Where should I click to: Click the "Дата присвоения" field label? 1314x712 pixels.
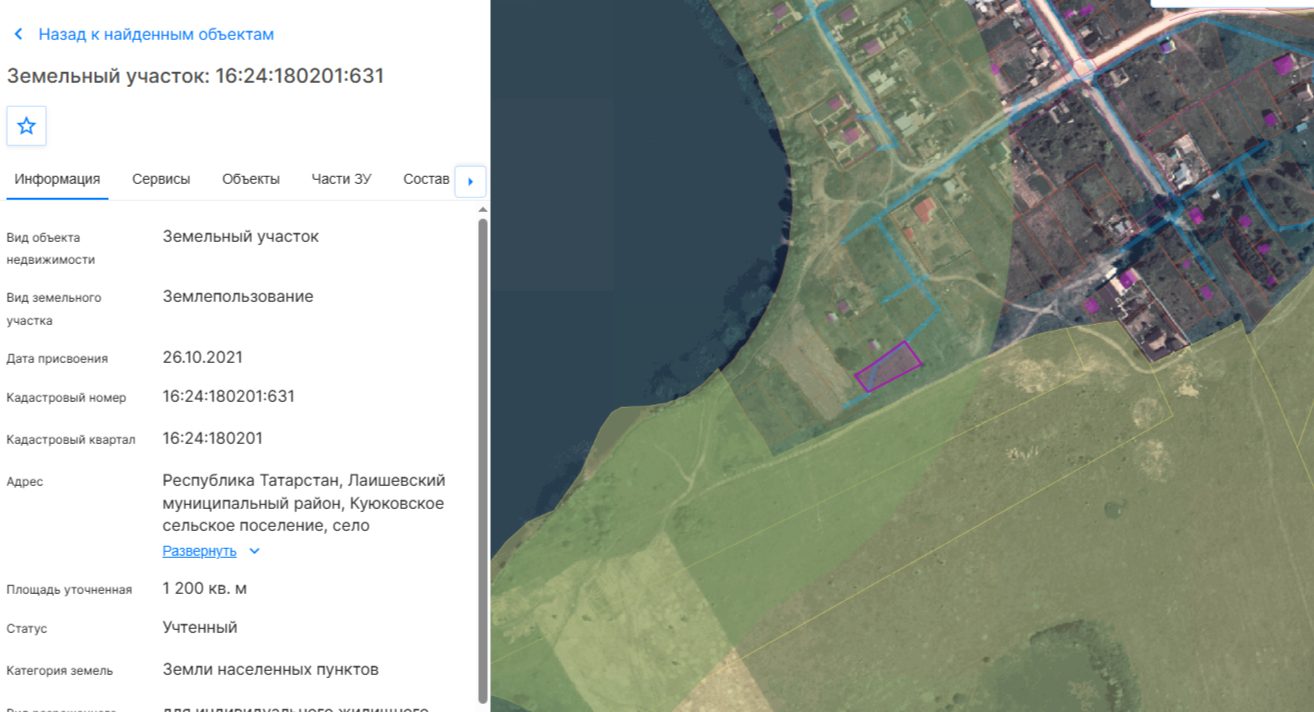click(57, 359)
